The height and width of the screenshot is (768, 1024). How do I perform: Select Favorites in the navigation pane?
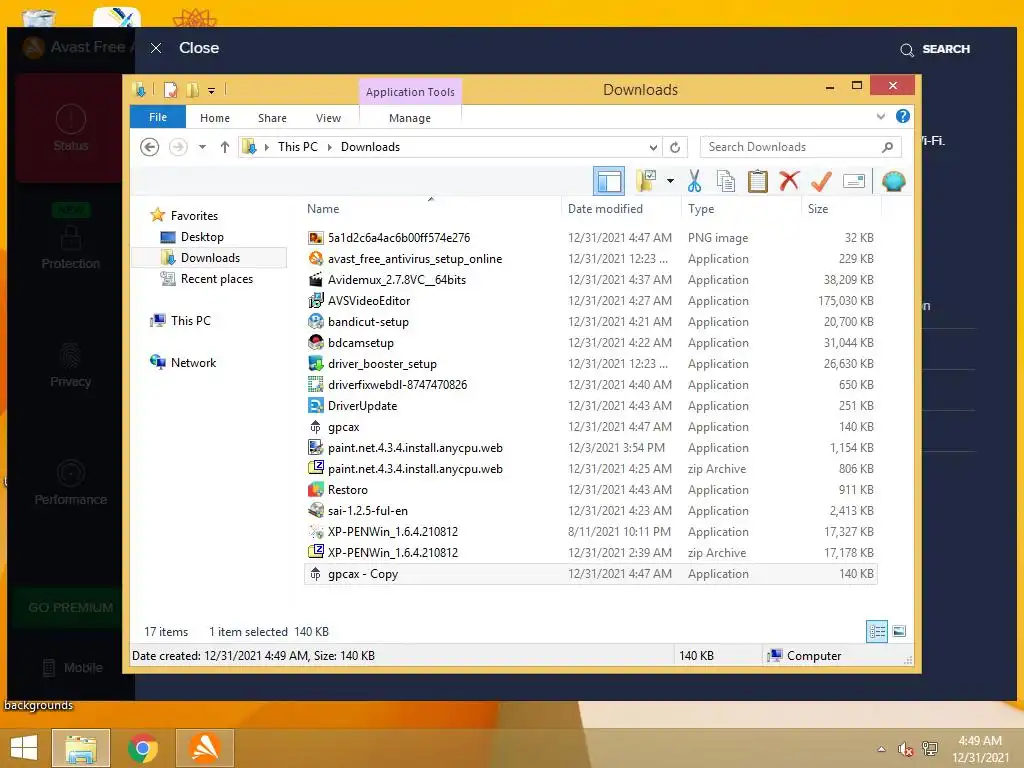pos(194,216)
